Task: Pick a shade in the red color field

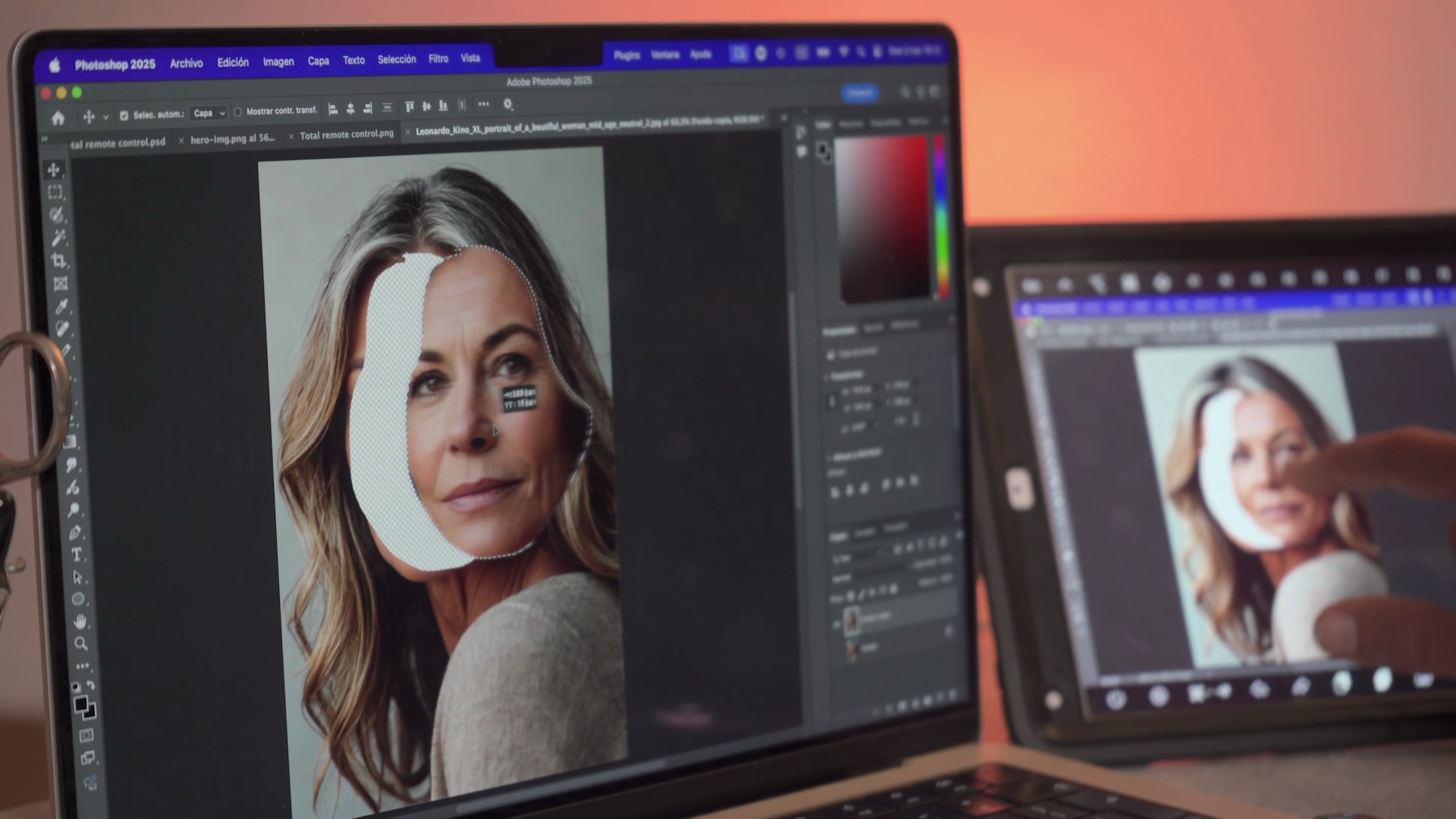Action: tap(882, 218)
